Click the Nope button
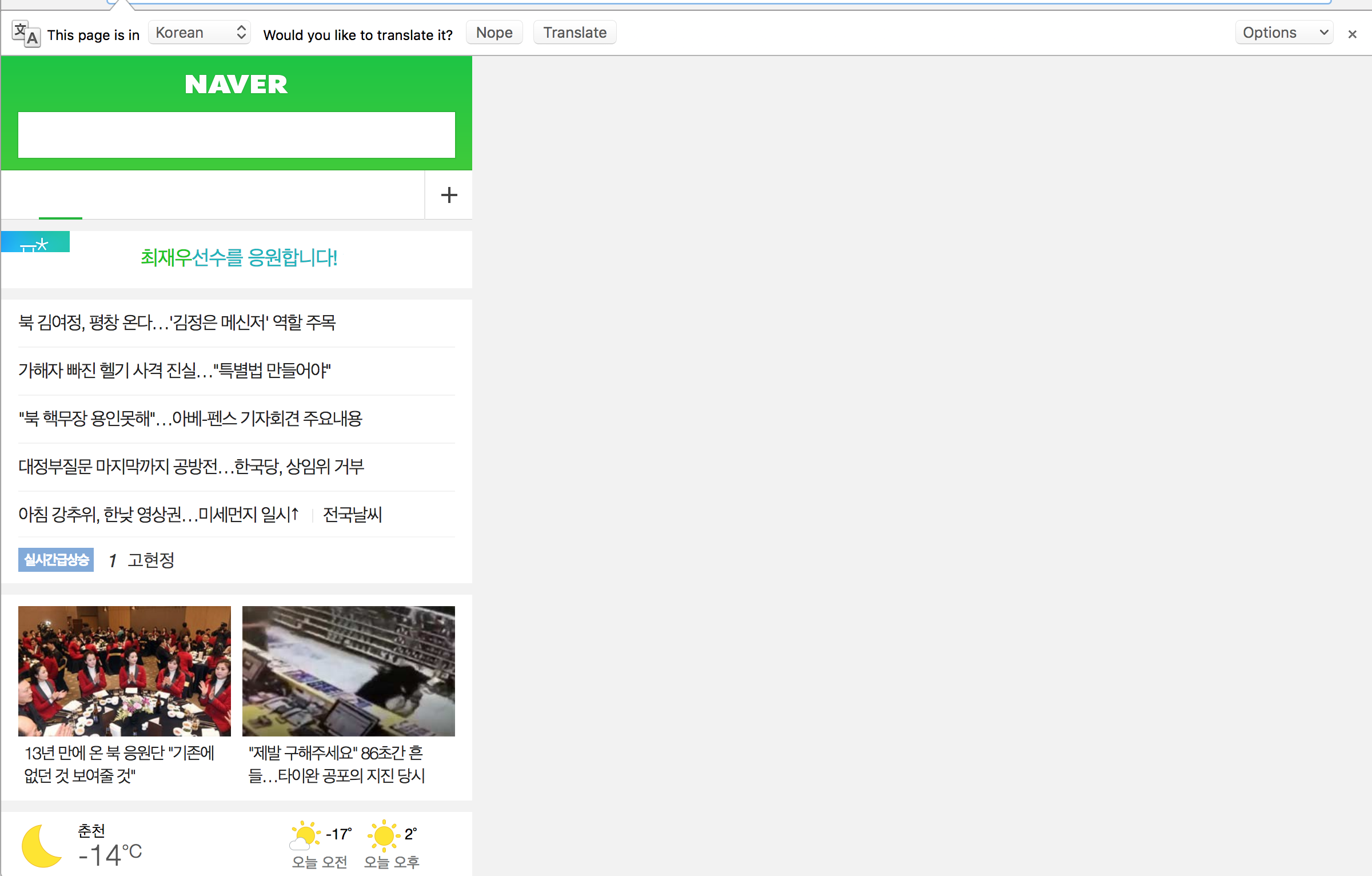The image size is (1372, 876). pyautogui.click(x=494, y=33)
